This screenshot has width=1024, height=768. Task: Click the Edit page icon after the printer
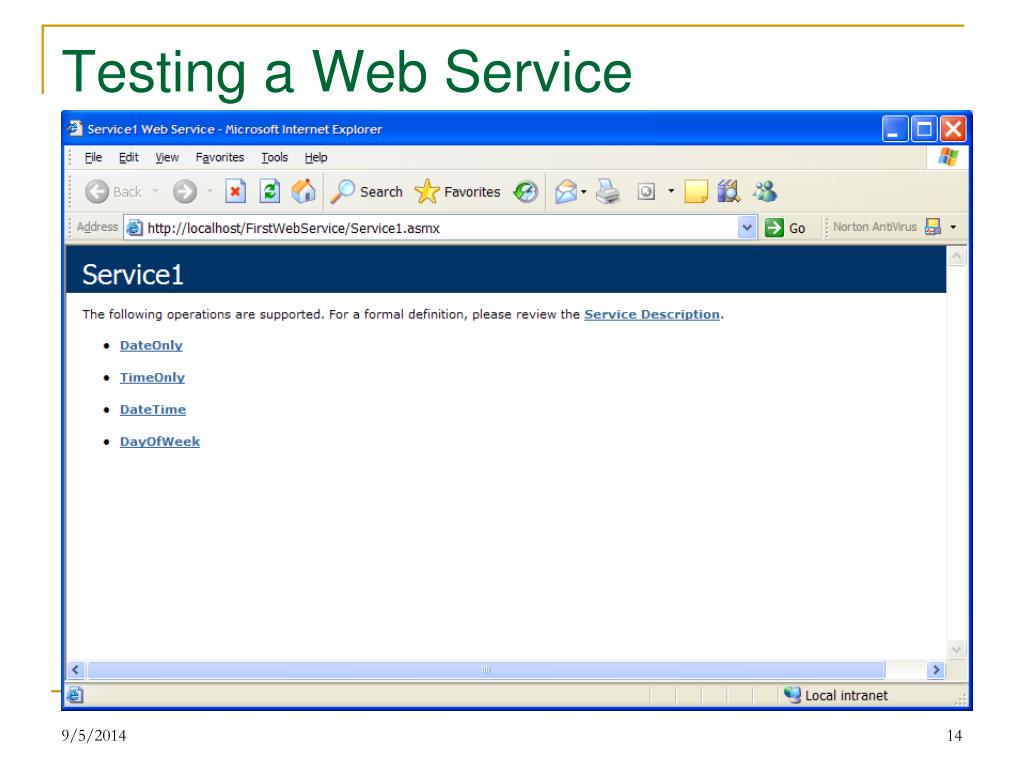[x=646, y=192]
